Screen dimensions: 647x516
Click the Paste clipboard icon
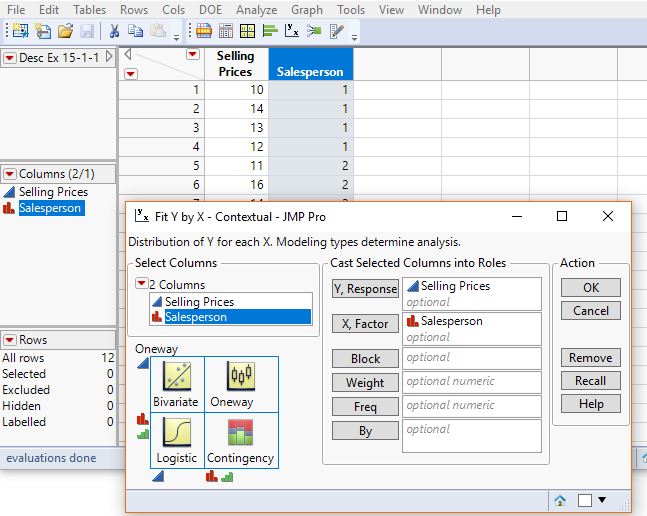(x=158, y=31)
